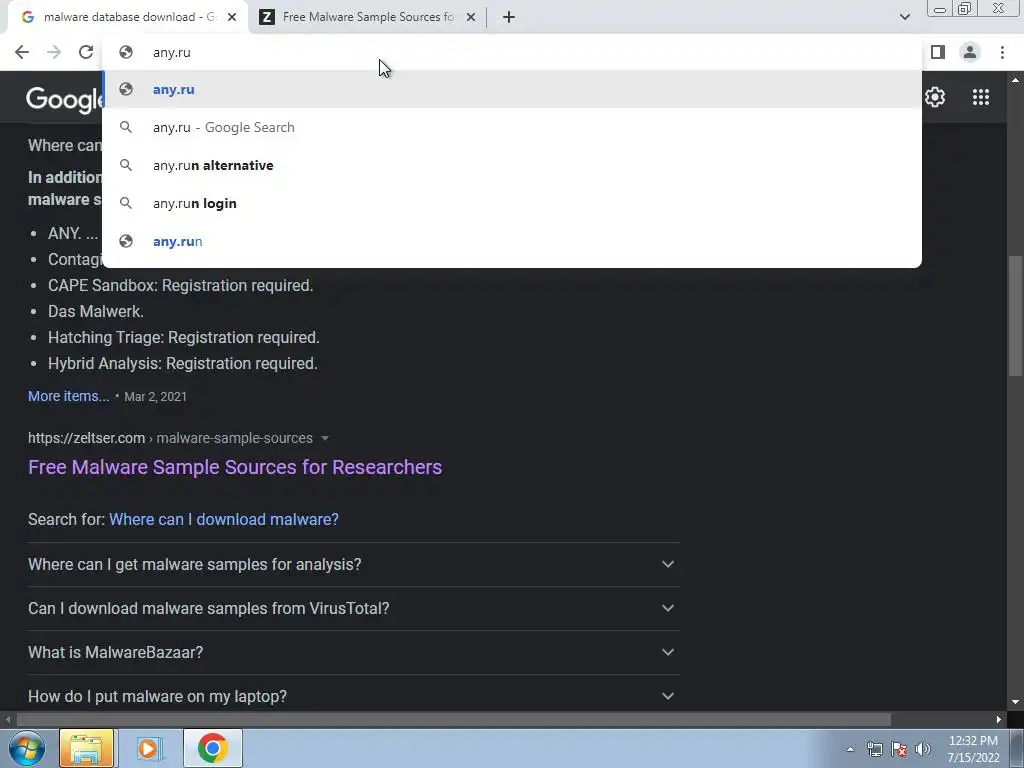Open the Windows Start menu
This screenshot has width=1024, height=768.
click(27, 748)
